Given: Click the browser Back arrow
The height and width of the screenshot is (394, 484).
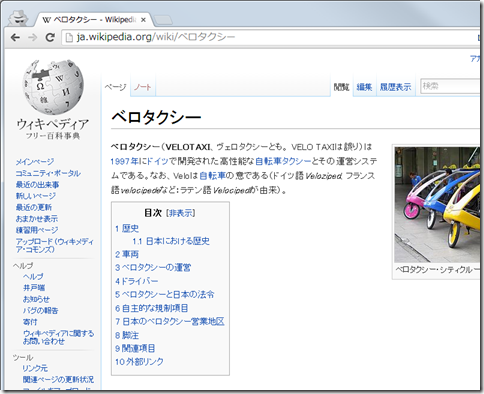Looking at the screenshot, I should [15, 37].
